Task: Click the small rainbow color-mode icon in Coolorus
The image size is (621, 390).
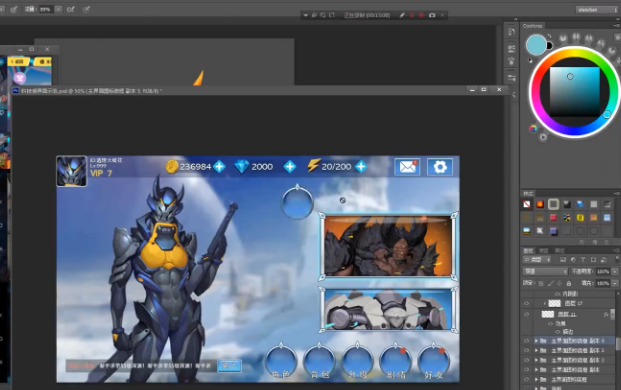Action: [533, 128]
